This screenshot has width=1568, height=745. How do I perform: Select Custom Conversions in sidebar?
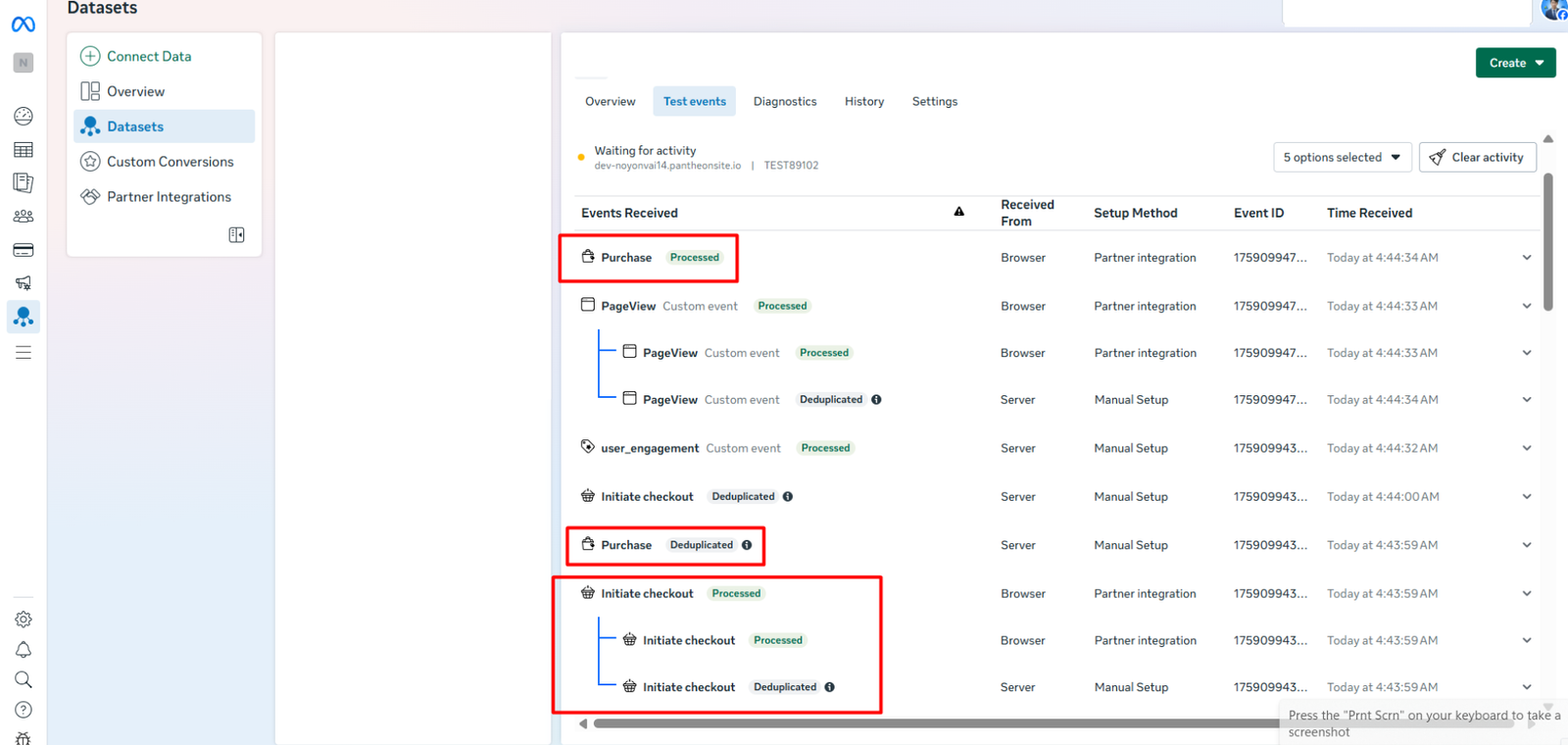click(170, 162)
